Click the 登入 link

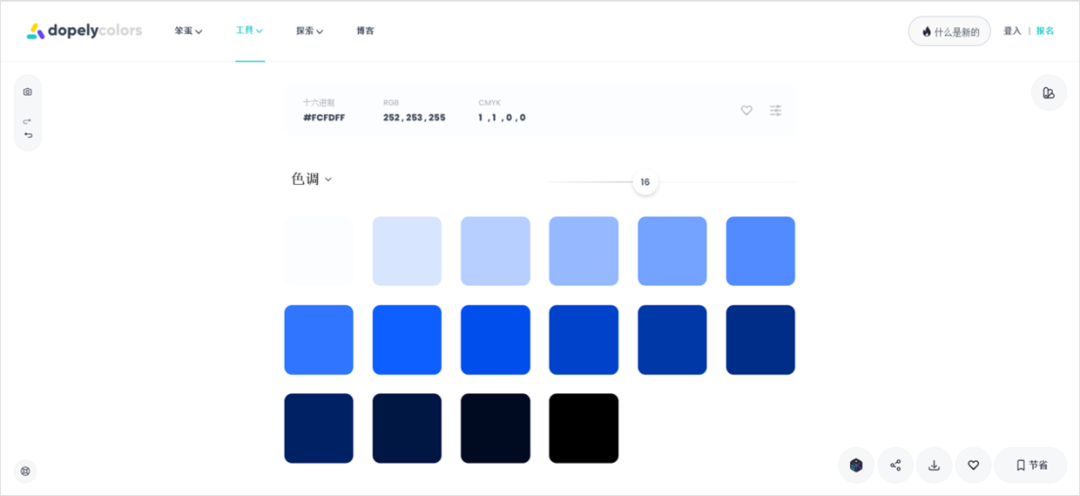(1012, 31)
